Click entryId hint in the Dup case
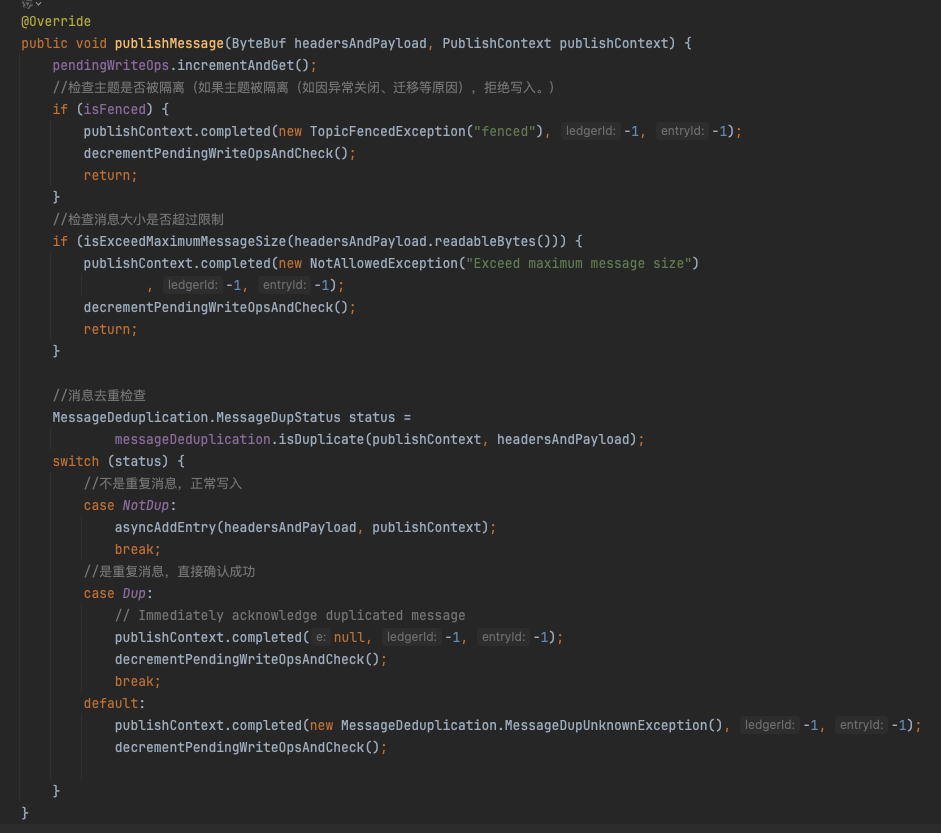941x833 pixels. click(x=504, y=637)
